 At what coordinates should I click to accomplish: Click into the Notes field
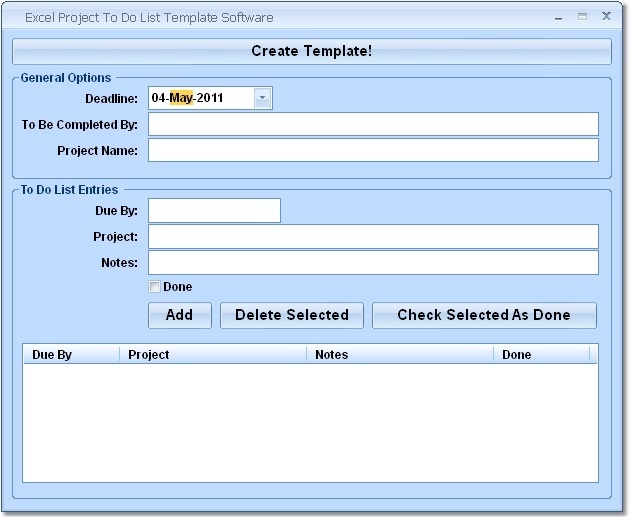373,263
